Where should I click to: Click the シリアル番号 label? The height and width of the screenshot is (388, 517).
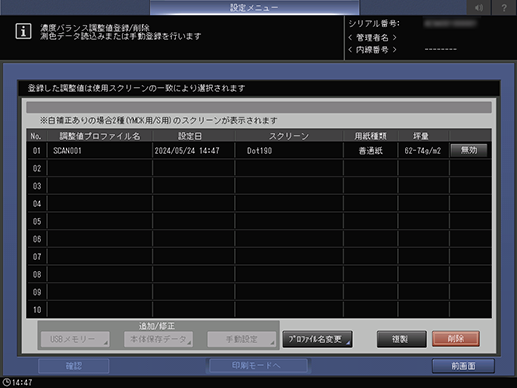[374, 24]
